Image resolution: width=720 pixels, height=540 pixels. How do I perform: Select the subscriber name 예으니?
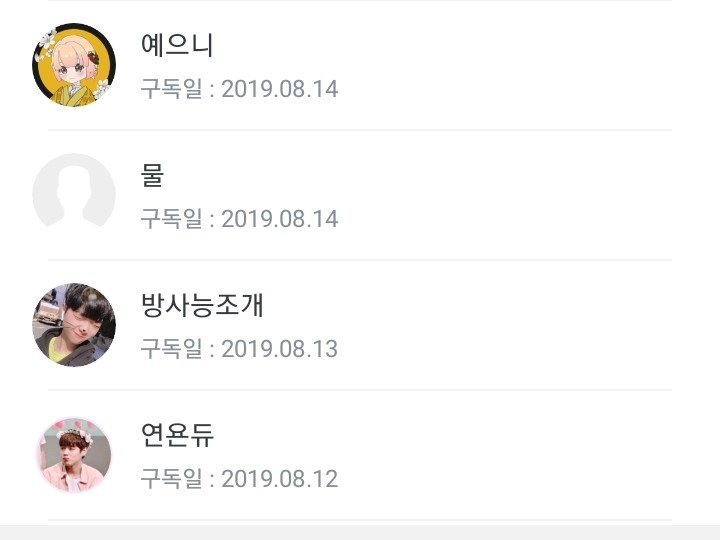[x=177, y=45]
